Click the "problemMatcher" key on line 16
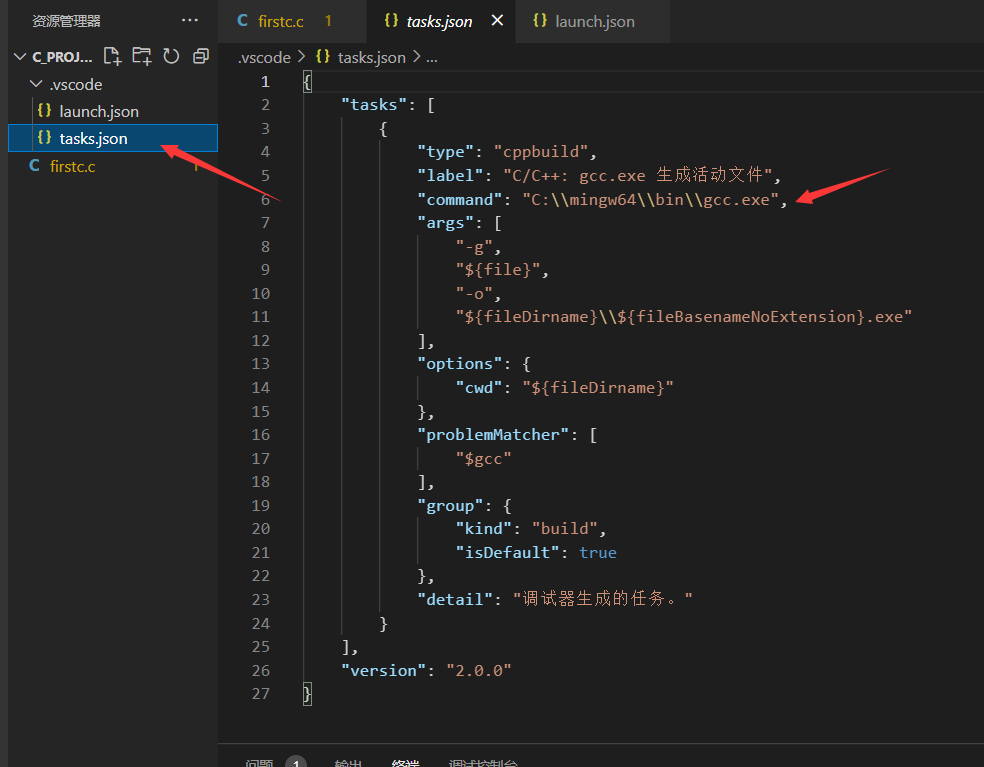 [493, 435]
